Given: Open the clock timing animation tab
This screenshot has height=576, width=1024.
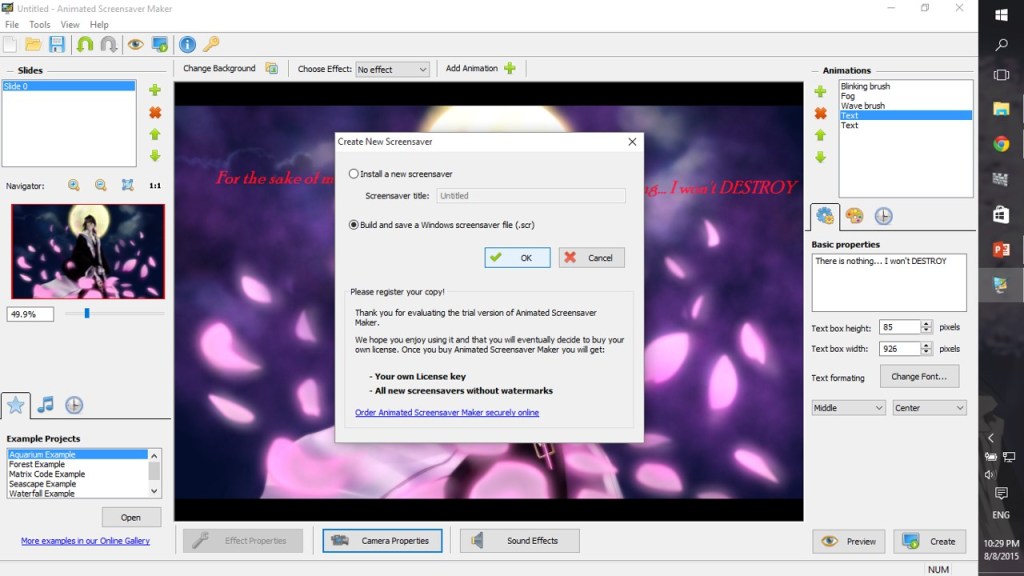Looking at the screenshot, I should (x=884, y=216).
